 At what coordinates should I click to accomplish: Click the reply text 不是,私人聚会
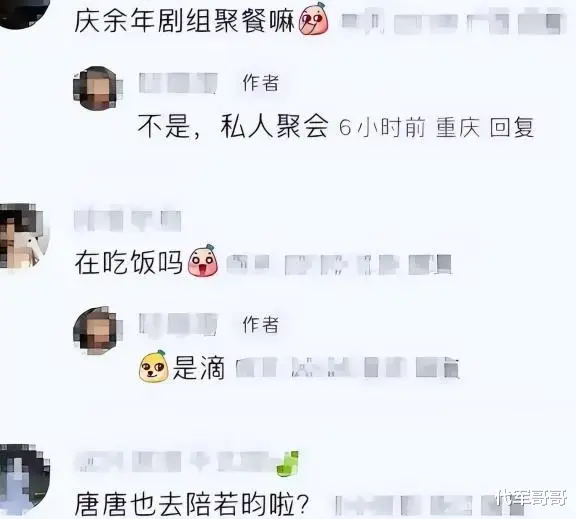point(233,127)
